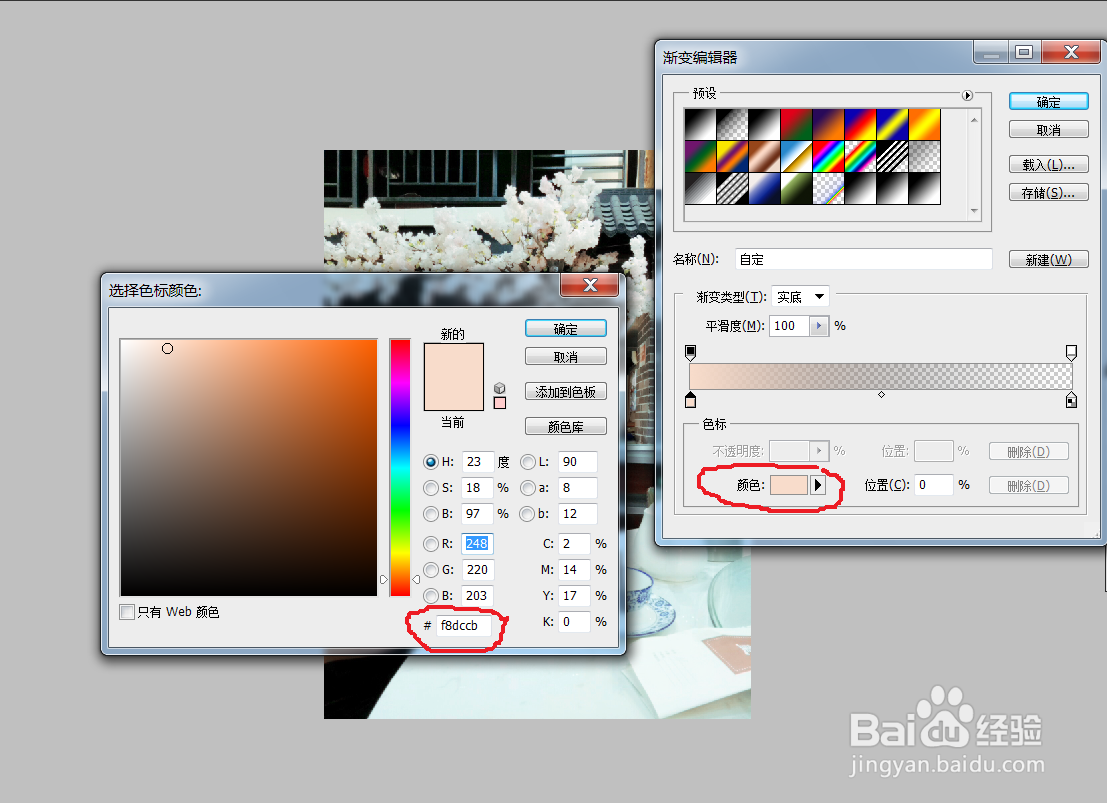Viewport: 1107px width, 803px height.
Task: Select the checkered diagonal stripes preset in bottom row
Action: 732,188
